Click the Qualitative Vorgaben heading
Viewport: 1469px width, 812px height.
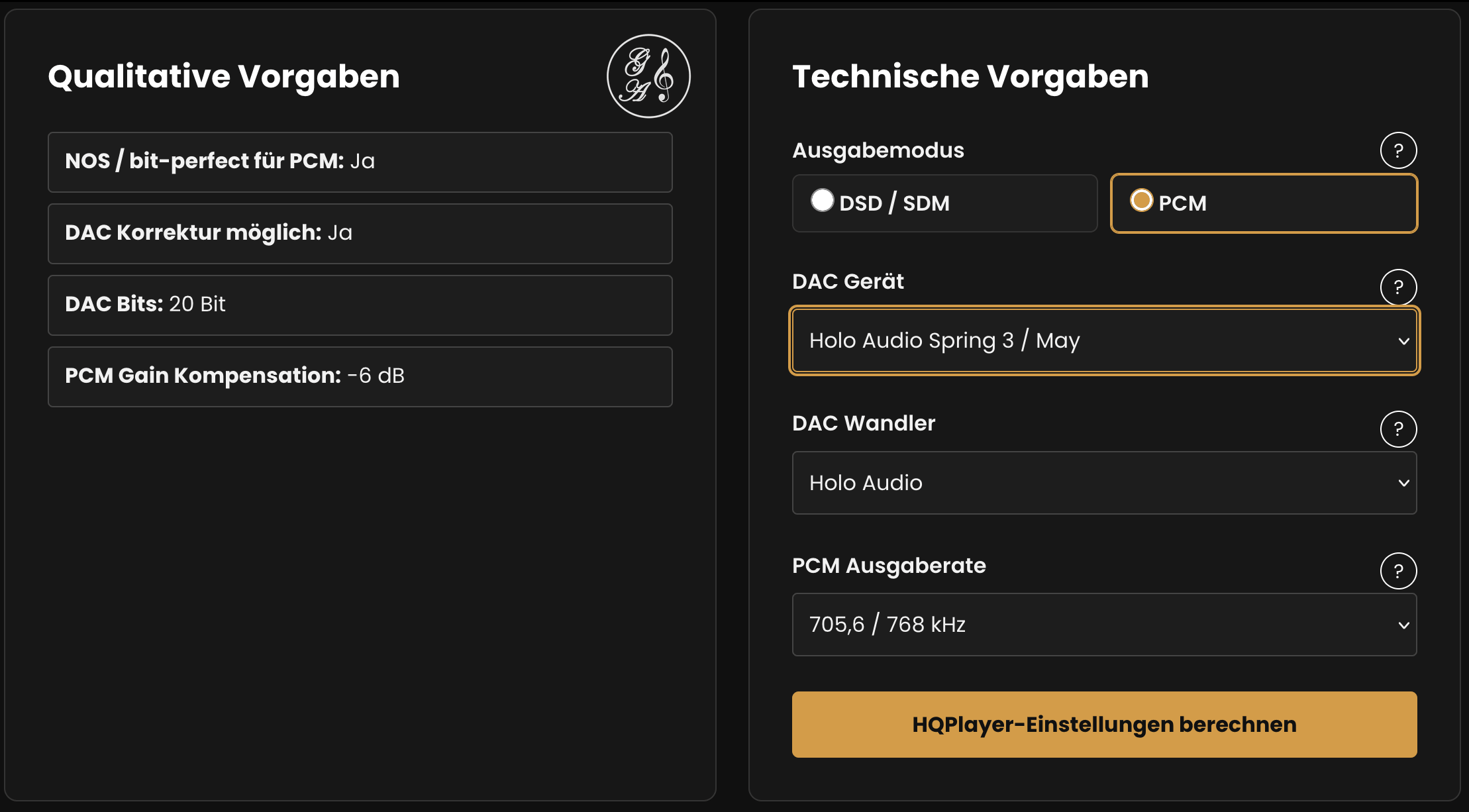click(224, 77)
